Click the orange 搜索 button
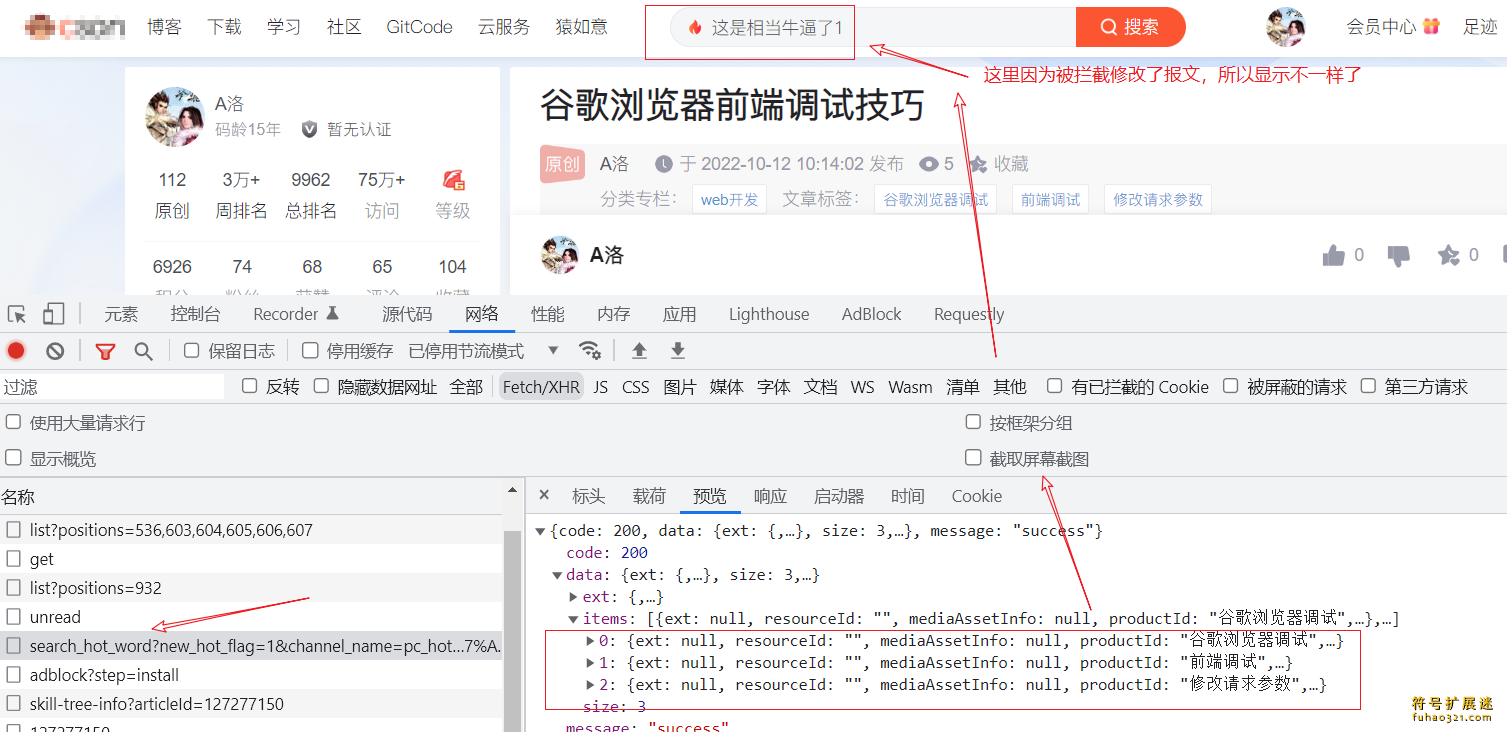The height and width of the screenshot is (732, 1507). coord(1131,27)
